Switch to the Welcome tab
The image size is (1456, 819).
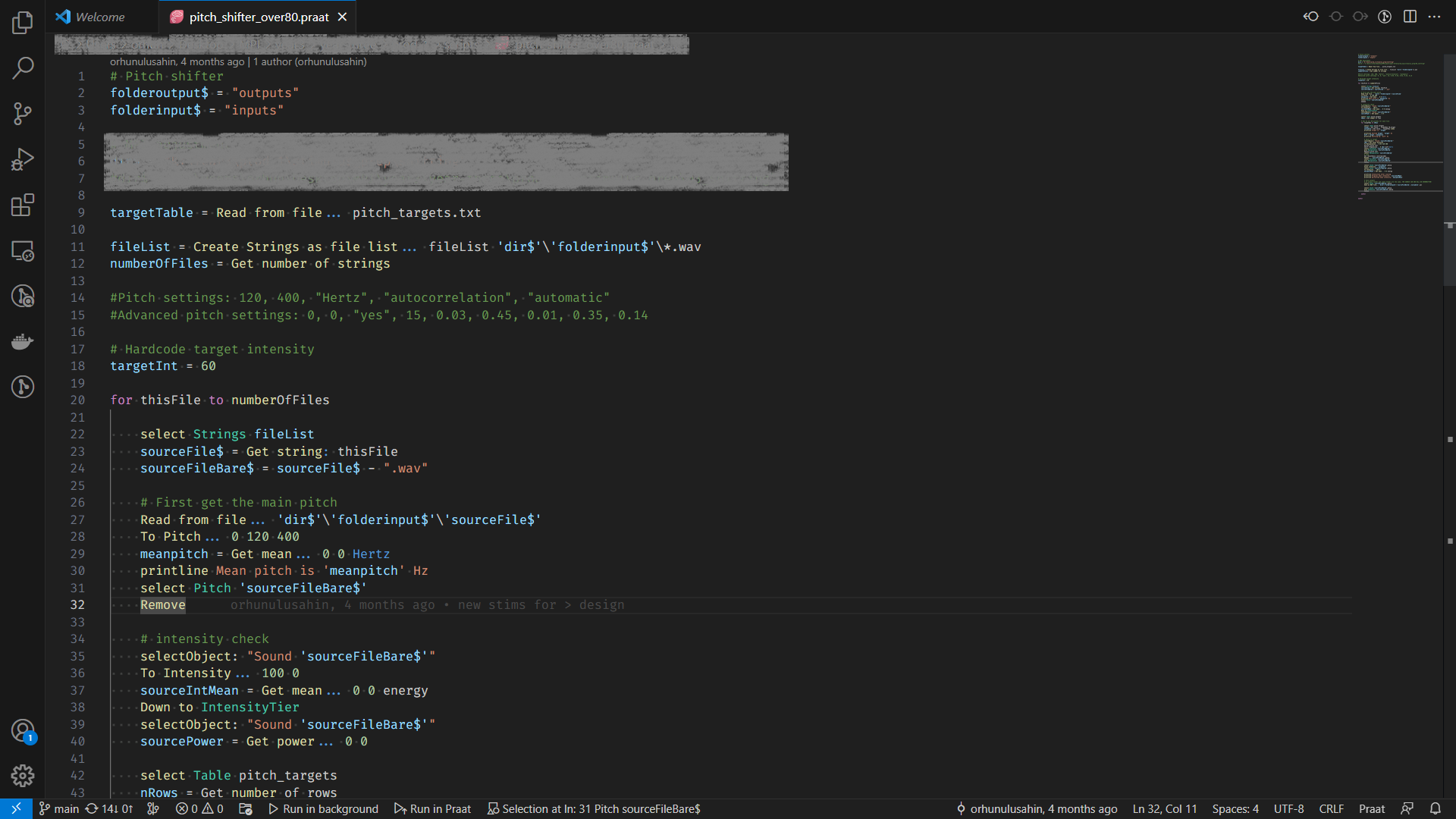(x=99, y=17)
